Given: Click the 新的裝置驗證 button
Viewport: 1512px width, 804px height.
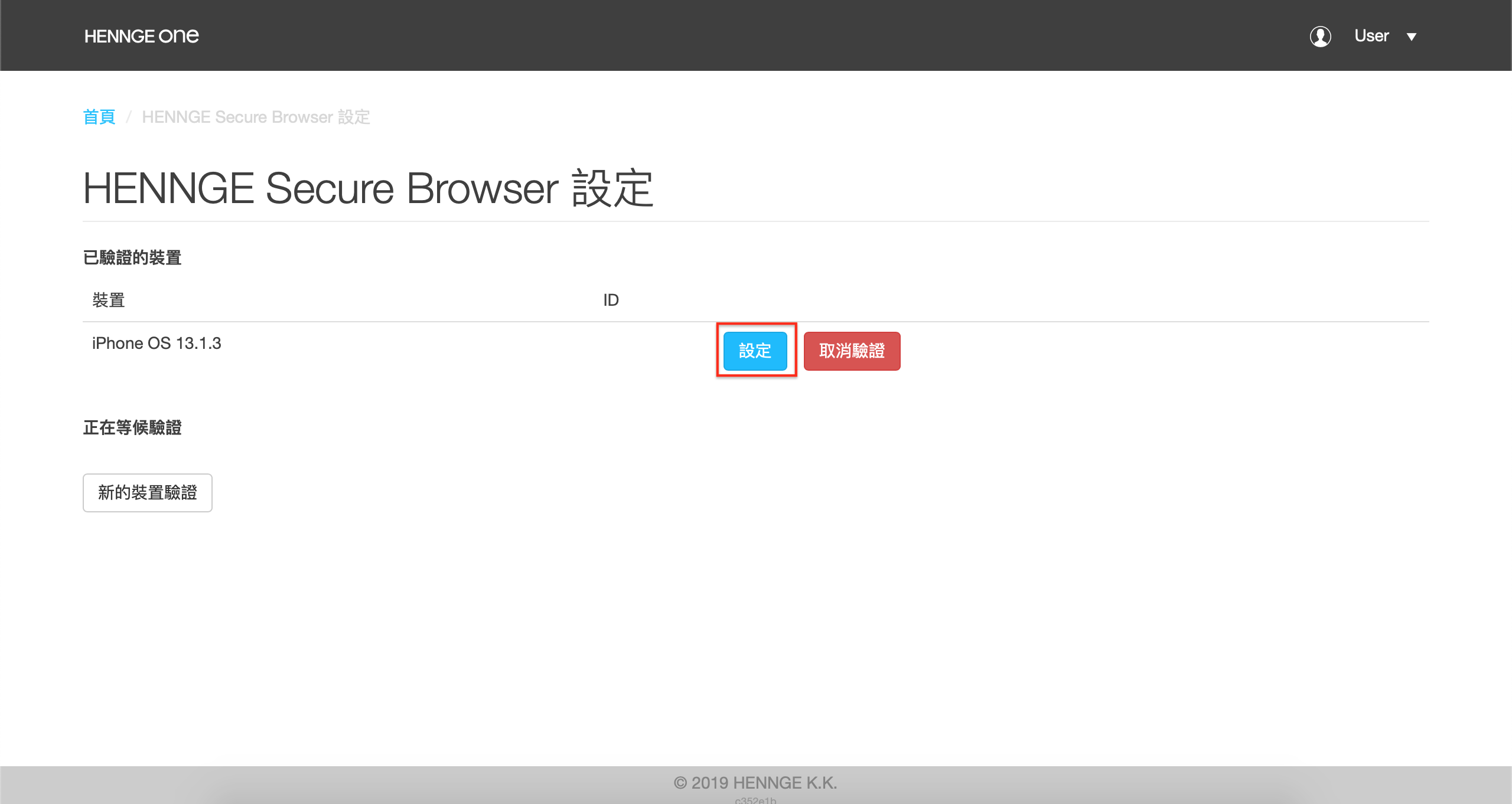Looking at the screenshot, I should [148, 493].
